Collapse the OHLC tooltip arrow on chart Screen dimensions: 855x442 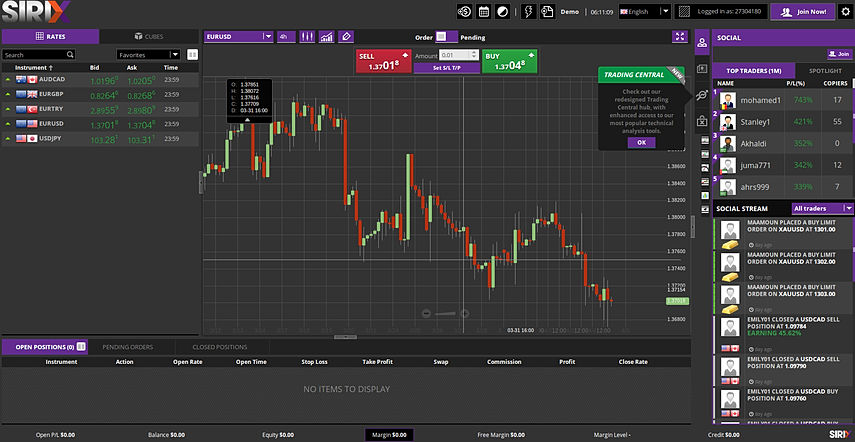pos(247,119)
